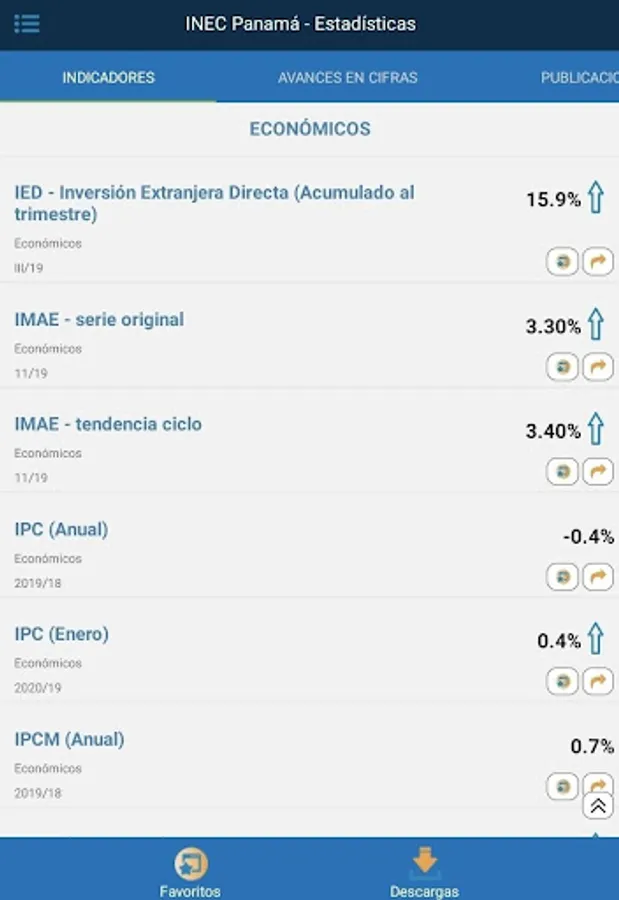Open IMAE - serie original details
Screen dimensions: 619x900
[99, 320]
